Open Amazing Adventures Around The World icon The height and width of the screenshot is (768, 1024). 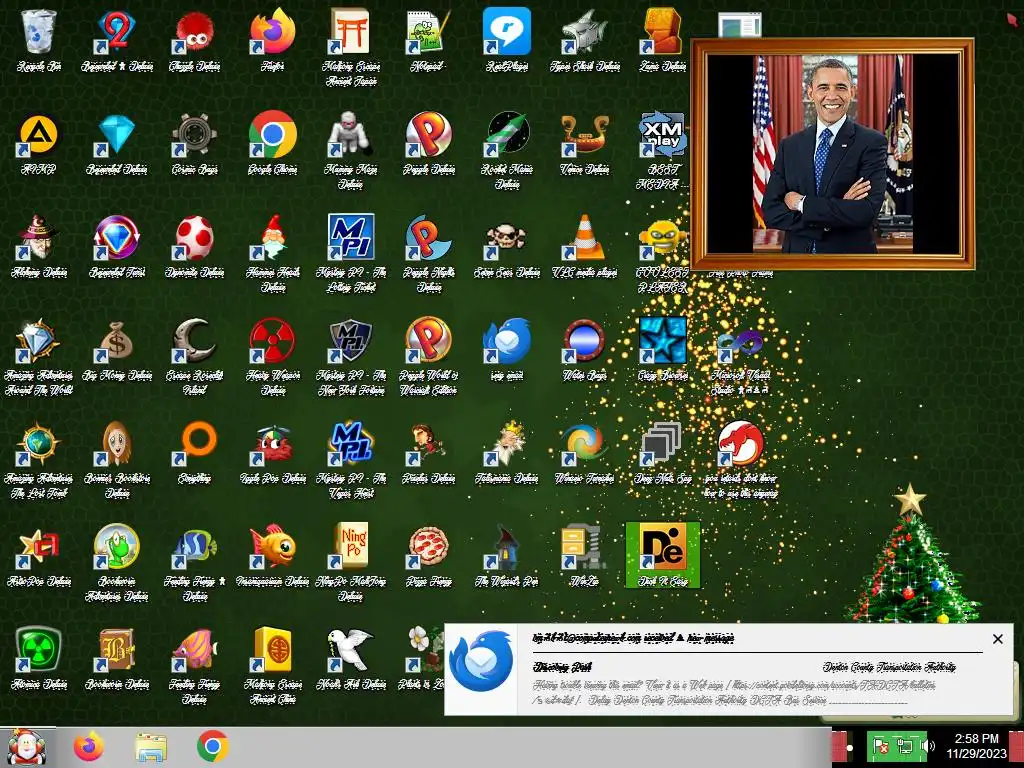click(x=39, y=342)
